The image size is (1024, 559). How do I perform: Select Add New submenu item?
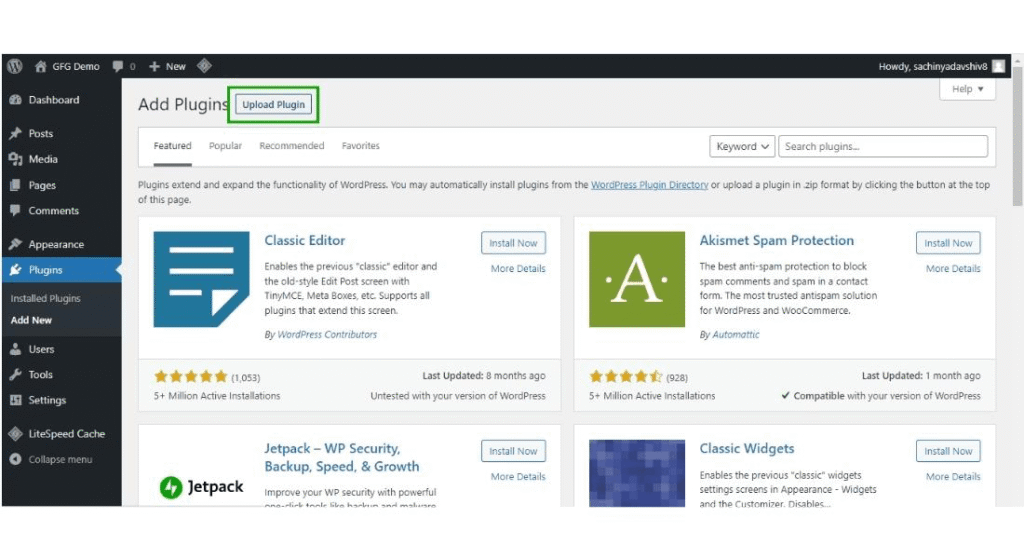(31, 320)
